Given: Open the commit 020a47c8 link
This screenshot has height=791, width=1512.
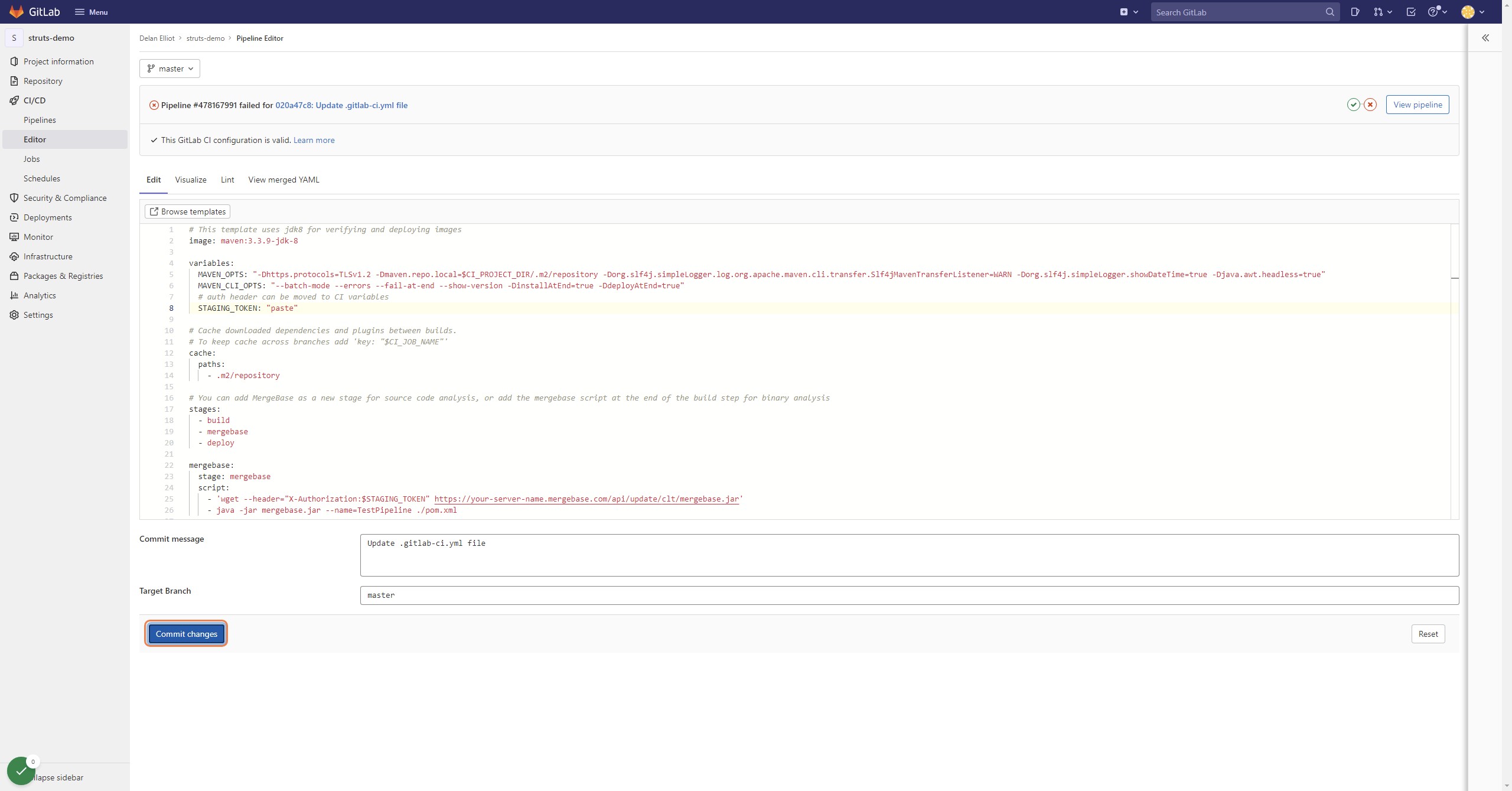Looking at the screenshot, I should pos(341,105).
